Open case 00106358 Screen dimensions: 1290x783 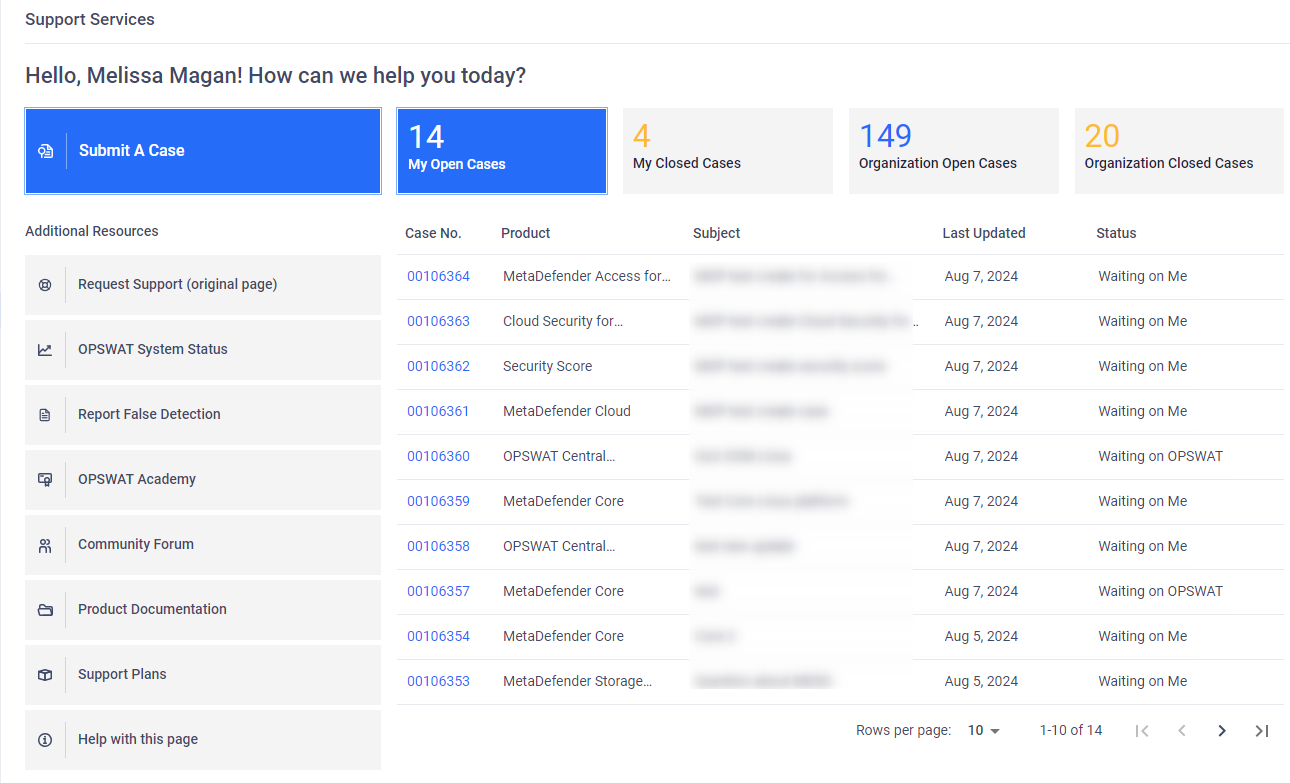click(438, 547)
